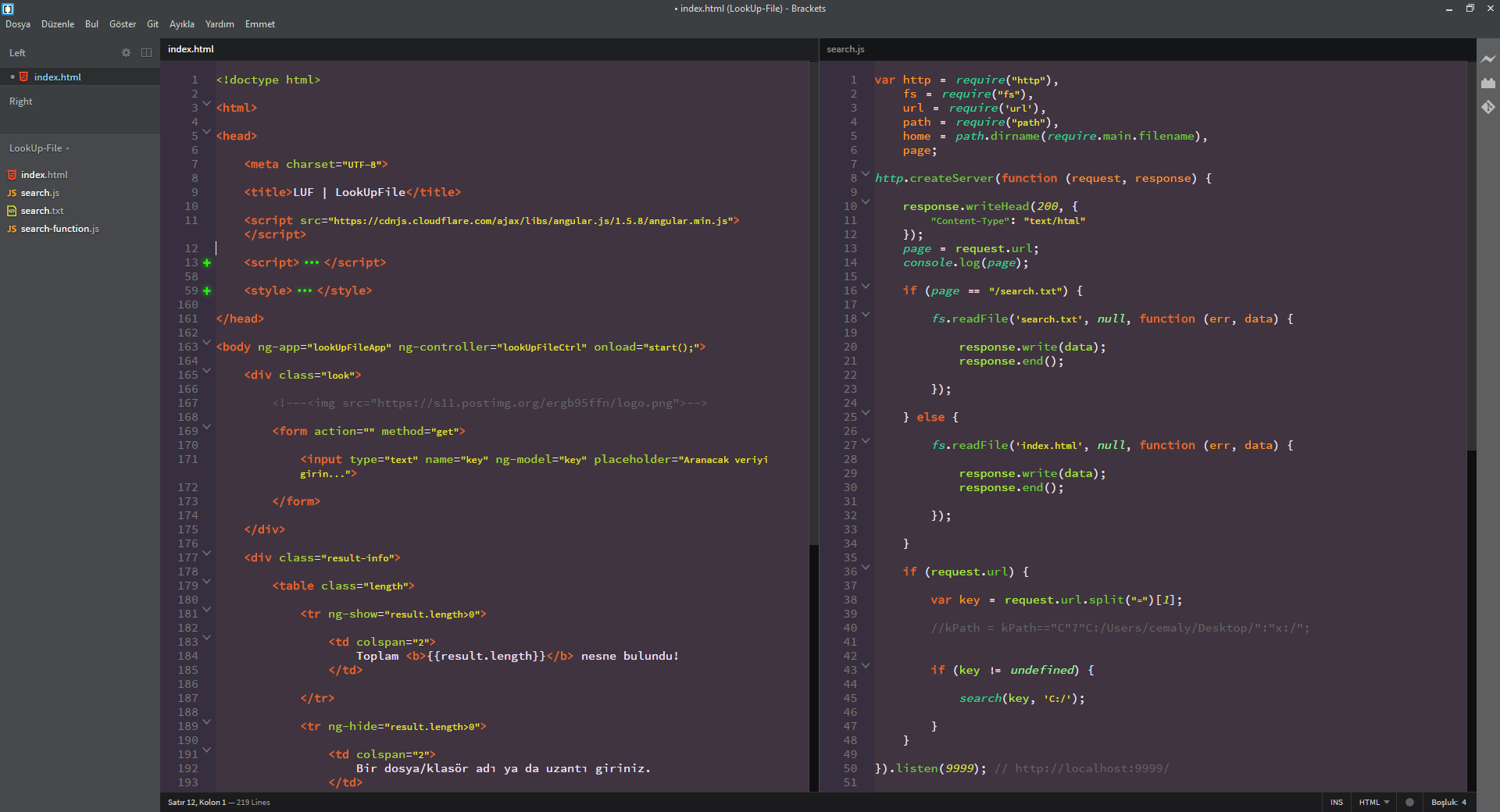
Task: Open working set settings gear icon
Action: click(126, 52)
